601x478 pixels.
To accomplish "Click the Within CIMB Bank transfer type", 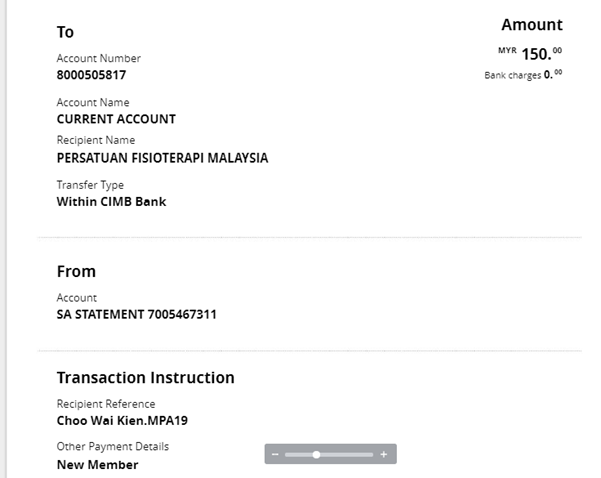I will point(111,201).
